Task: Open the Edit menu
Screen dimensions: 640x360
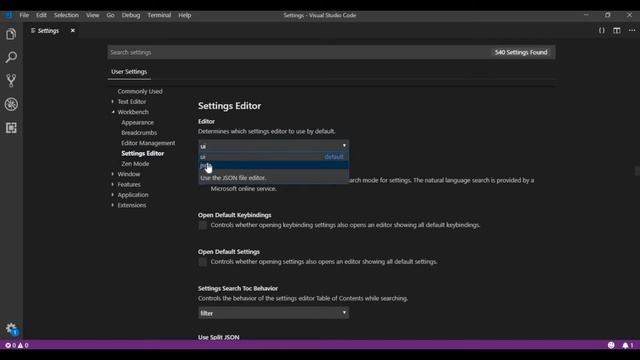Action: tap(41, 15)
